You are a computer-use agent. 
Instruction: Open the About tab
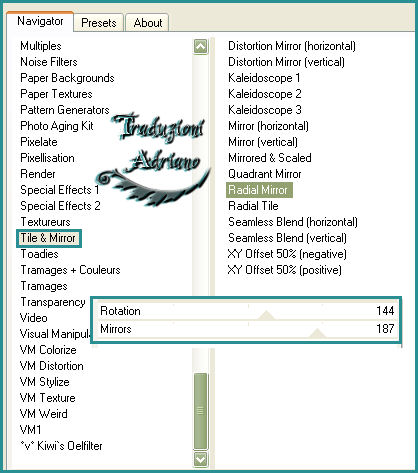[148, 23]
